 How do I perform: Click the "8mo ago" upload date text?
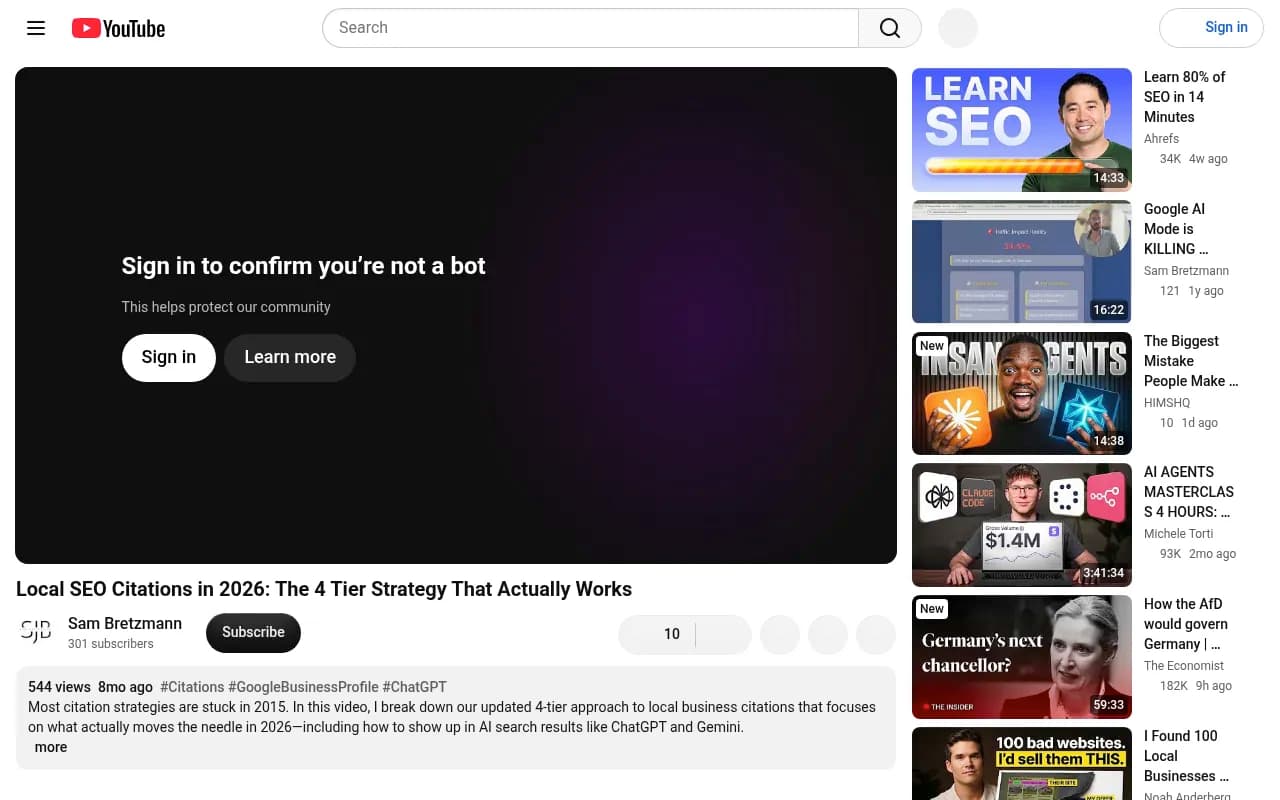point(125,687)
